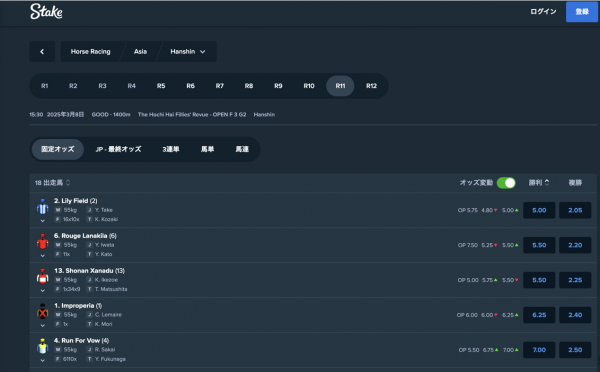Bet Rouge Lanakila place odds 2.20
The image size is (600, 372).
(575, 245)
